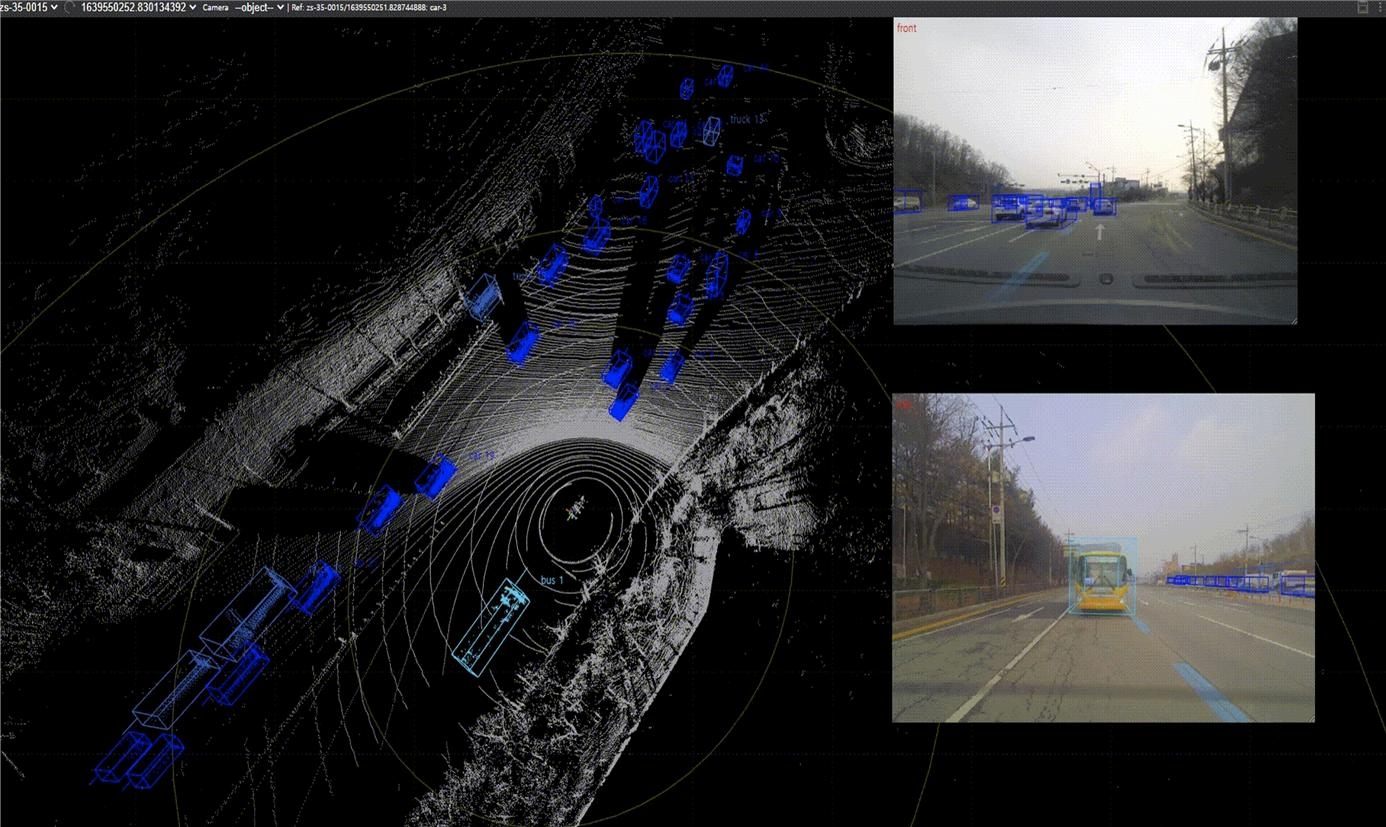1386x827 pixels.
Task: Select the light-blue bus 1 bounding box
Action: click(x=489, y=628)
